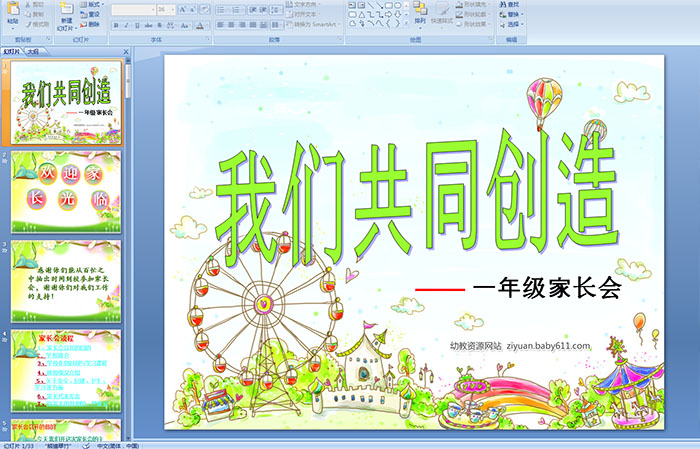
Task: Select the horizontal text box shape
Action: 352,5
